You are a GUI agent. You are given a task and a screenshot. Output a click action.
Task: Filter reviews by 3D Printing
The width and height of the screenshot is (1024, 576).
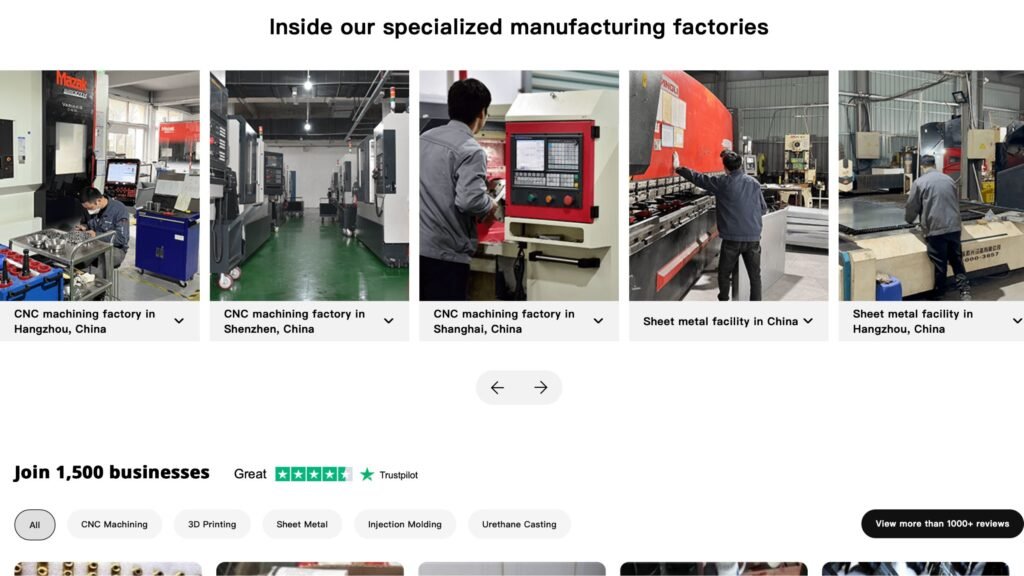[x=212, y=524]
